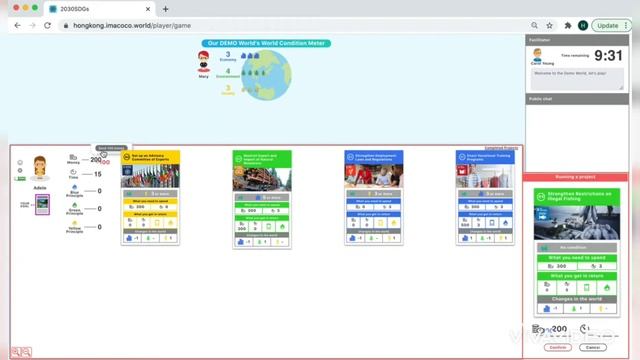Click the Time value 15
This screenshot has height=360, width=640.
98,174
